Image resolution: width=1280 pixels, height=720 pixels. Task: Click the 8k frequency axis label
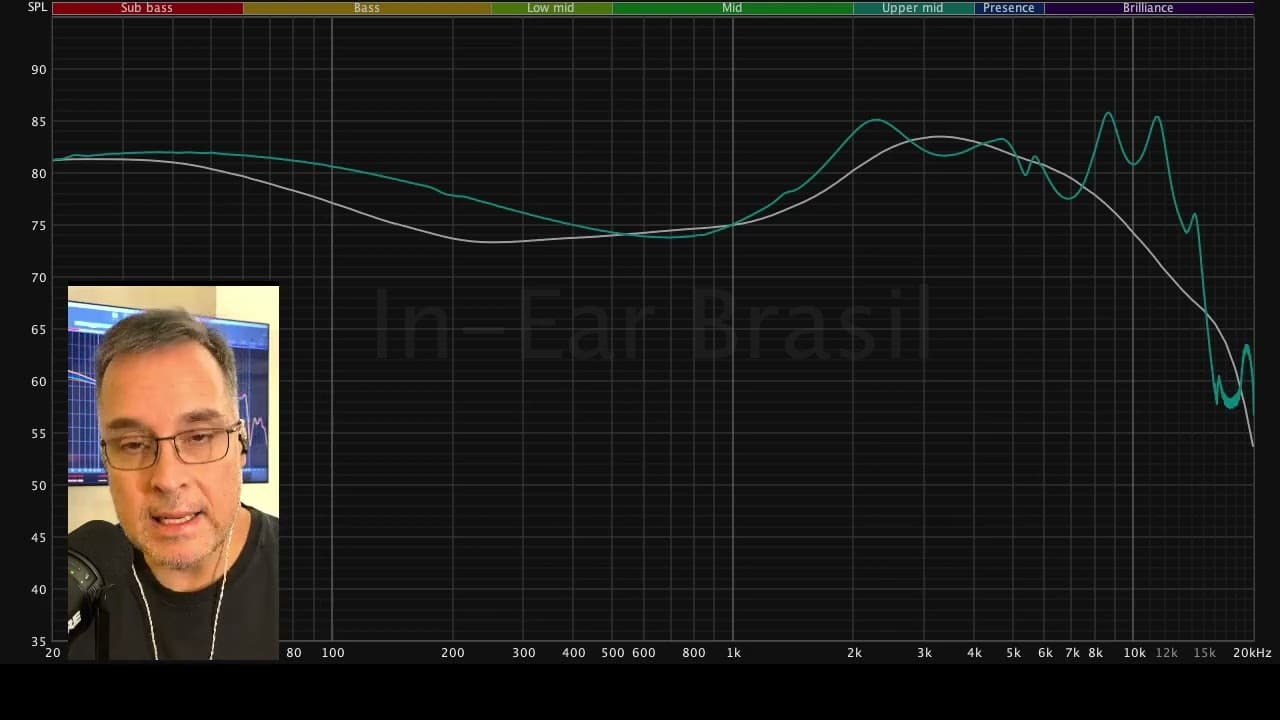coord(1095,653)
